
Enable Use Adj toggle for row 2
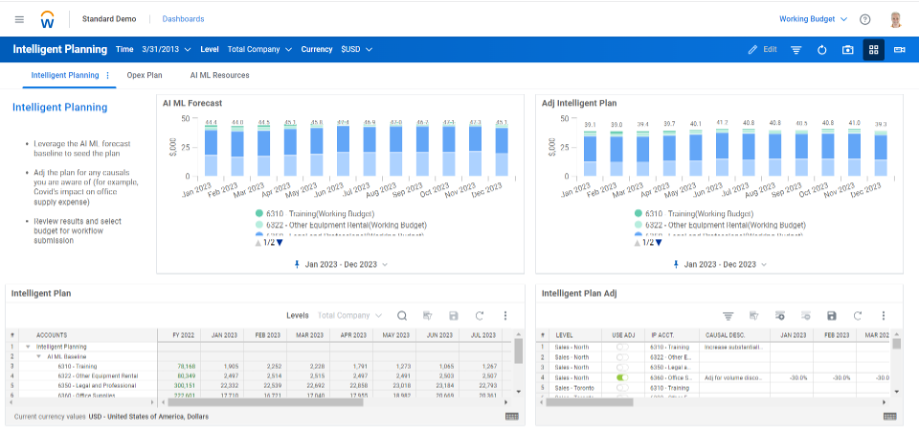pos(622,357)
